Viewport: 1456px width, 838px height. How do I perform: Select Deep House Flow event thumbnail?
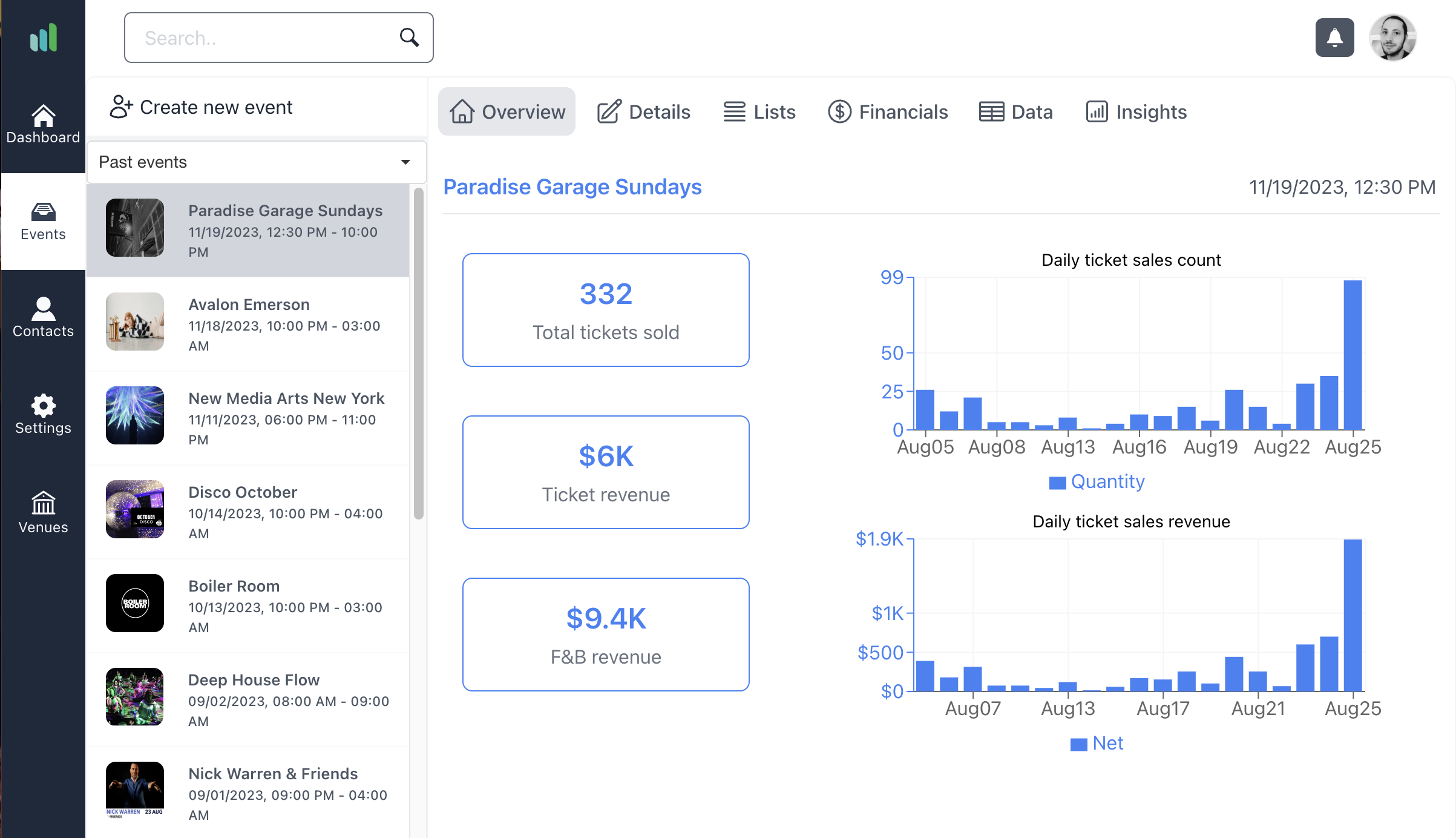click(x=135, y=697)
